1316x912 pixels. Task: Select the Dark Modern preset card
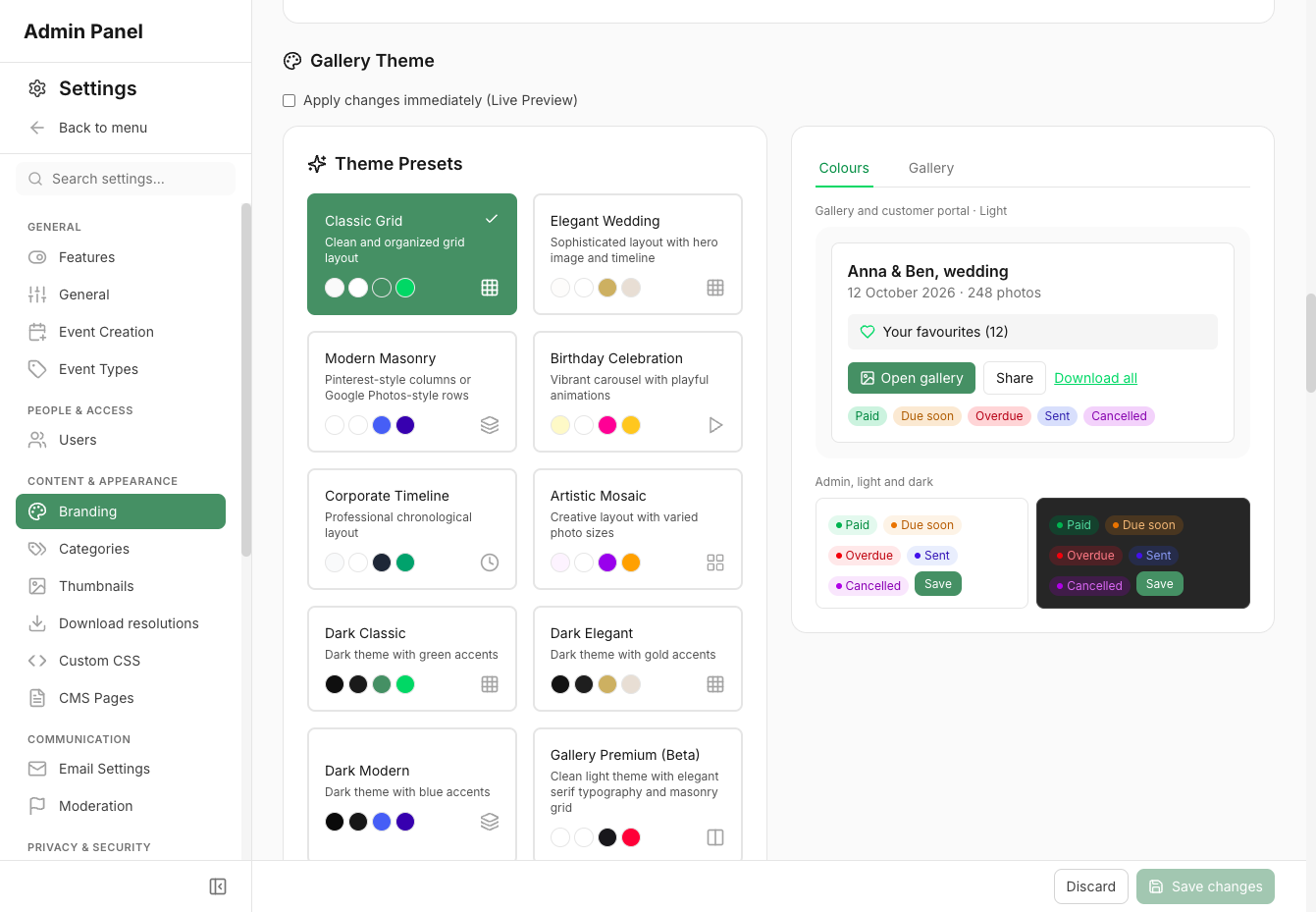412,794
